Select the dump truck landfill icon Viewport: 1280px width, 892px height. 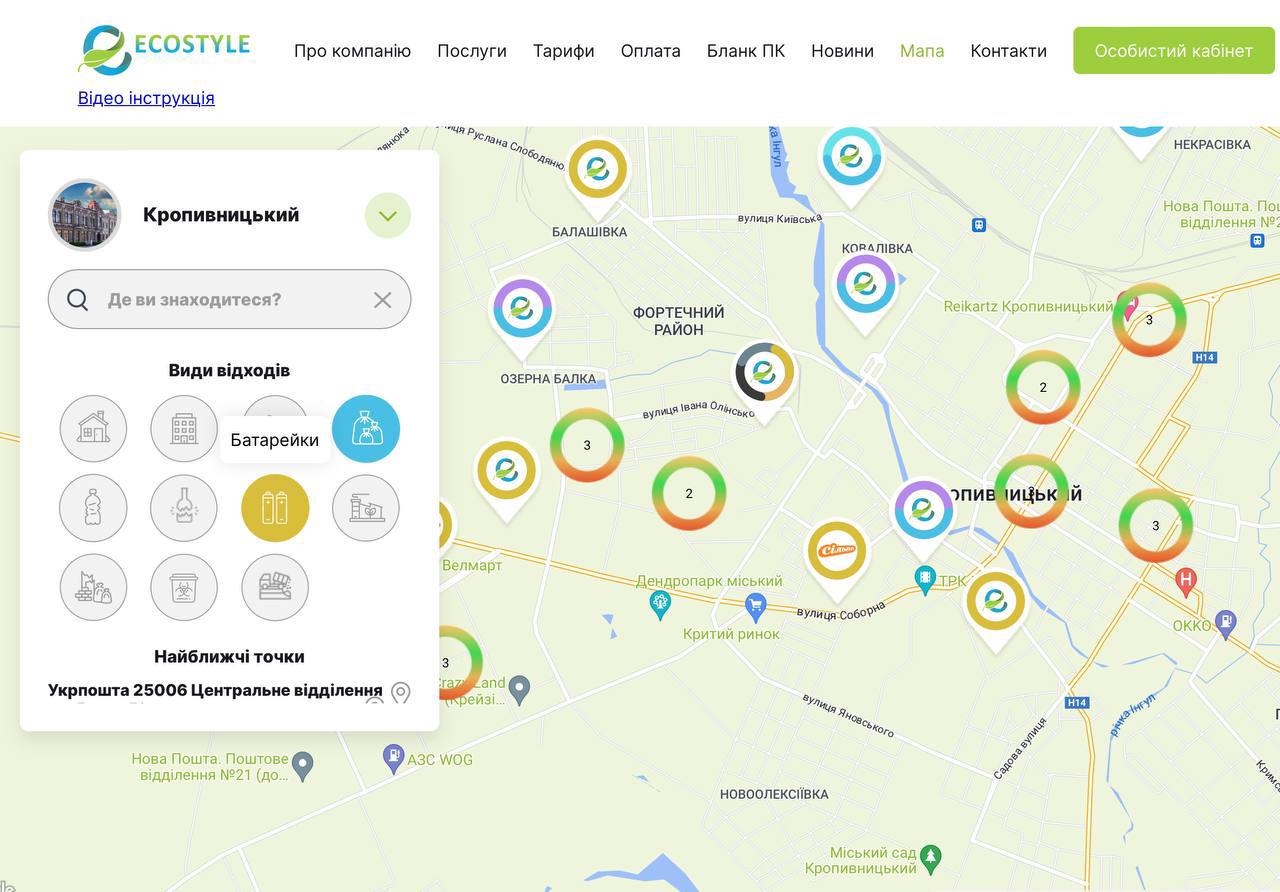pyautogui.click(x=275, y=587)
